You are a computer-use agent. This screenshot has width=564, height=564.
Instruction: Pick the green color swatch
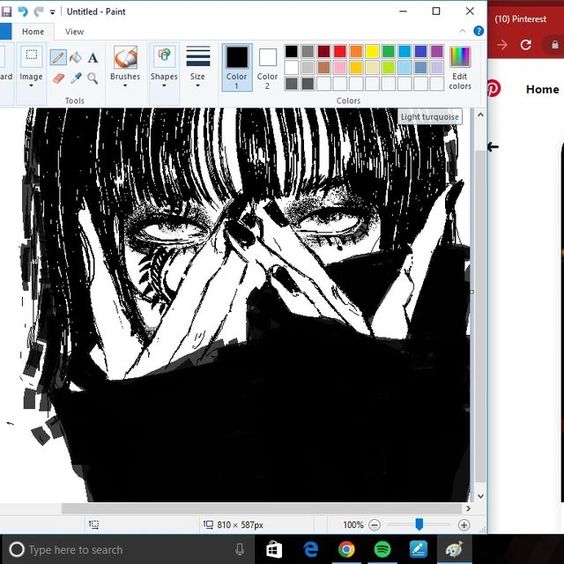[388, 51]
